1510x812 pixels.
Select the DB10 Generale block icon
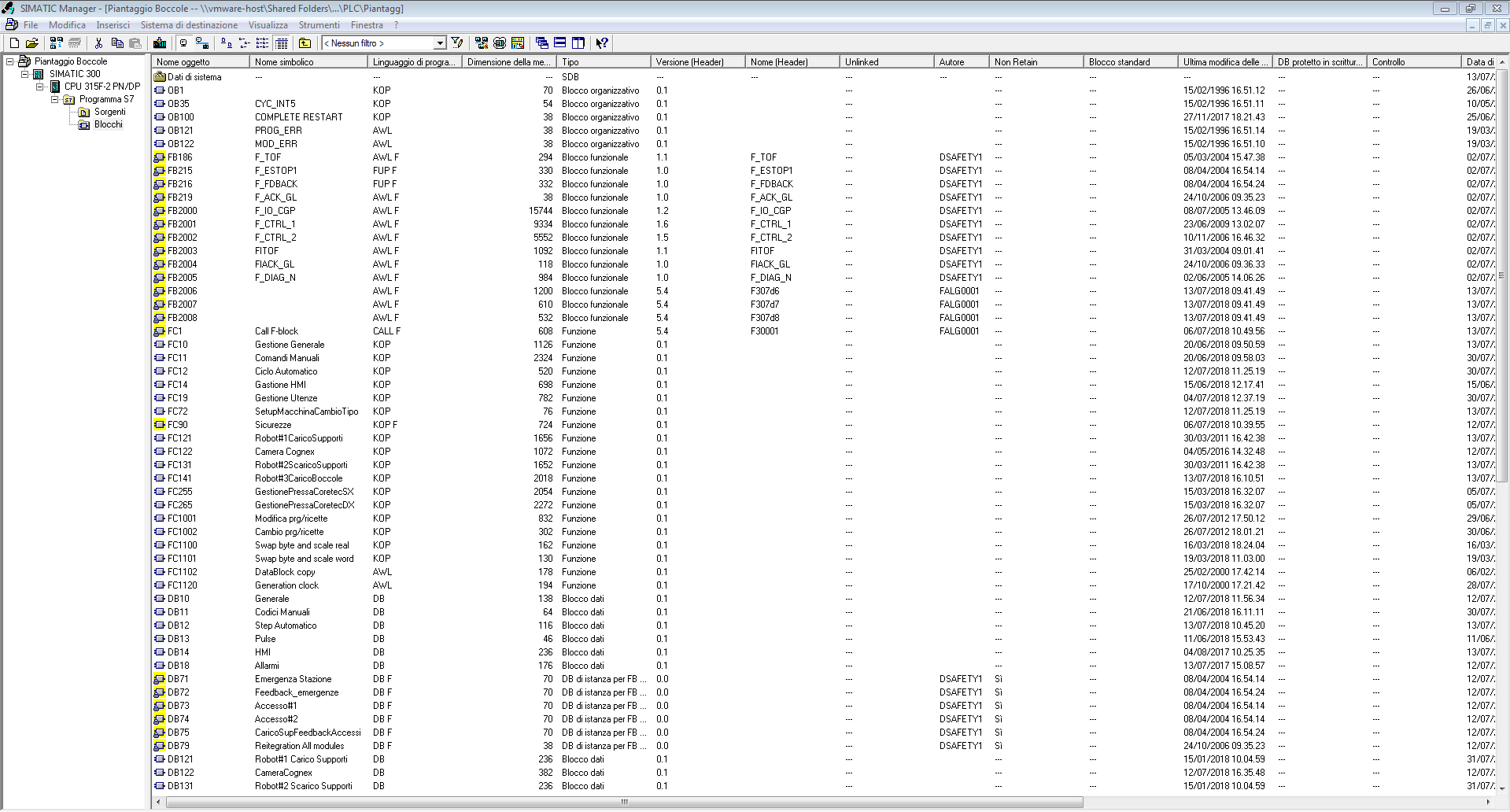pos(160,599)
